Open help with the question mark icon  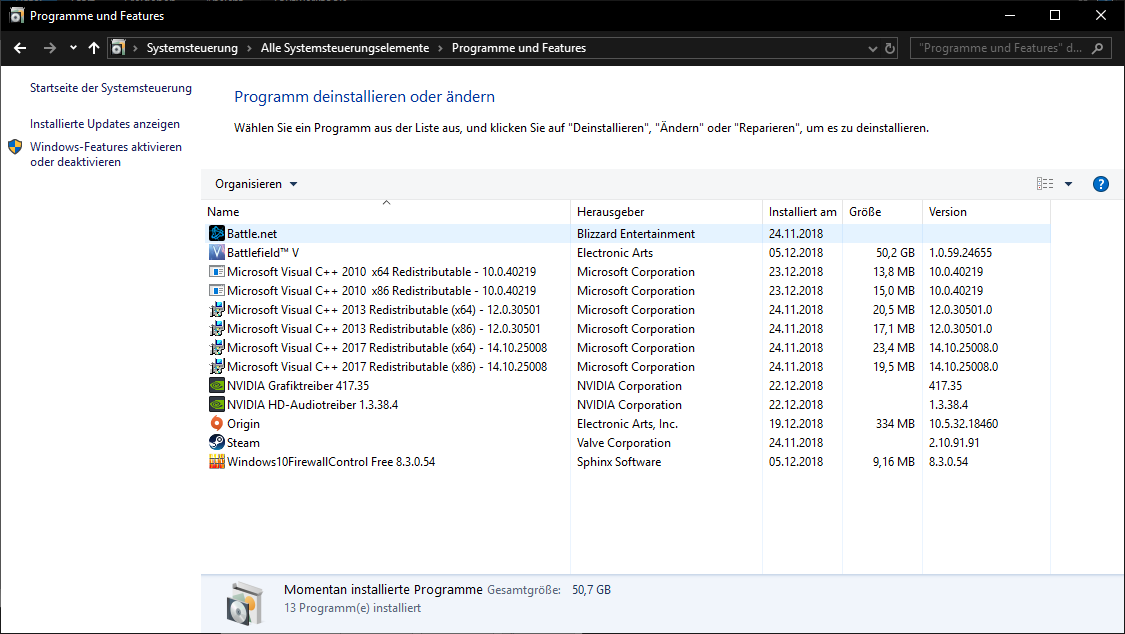click(1101, 184)
